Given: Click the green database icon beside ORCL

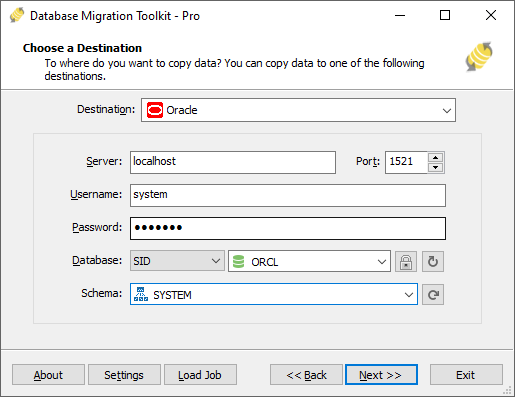Looking at the screenshot, I should coord(239,262).
